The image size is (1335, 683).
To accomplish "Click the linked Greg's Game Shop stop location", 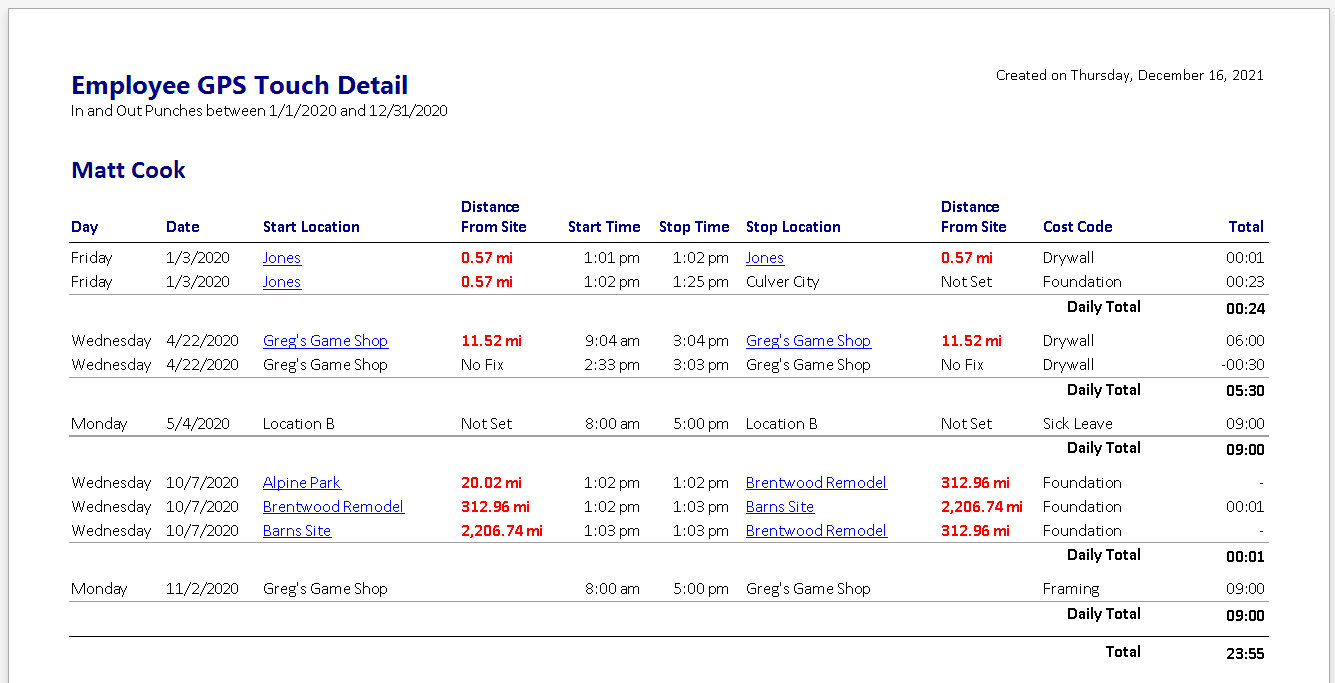I will point(808,341).
